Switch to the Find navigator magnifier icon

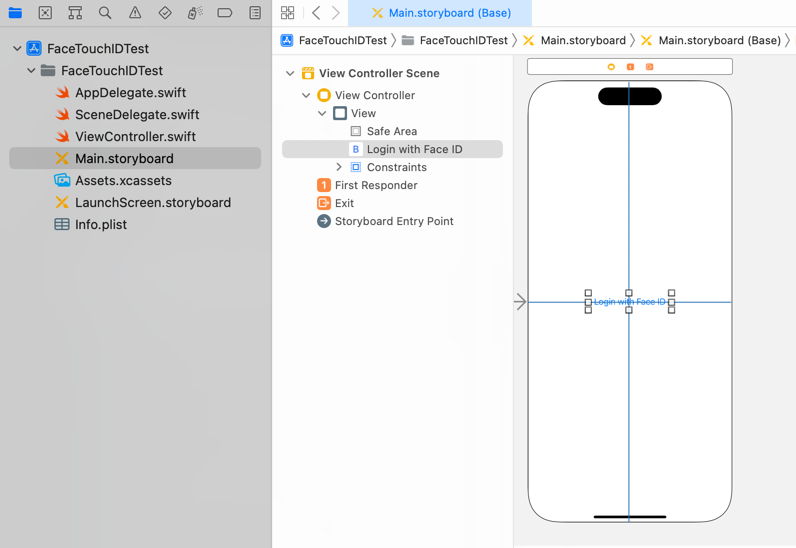(105, 13)
